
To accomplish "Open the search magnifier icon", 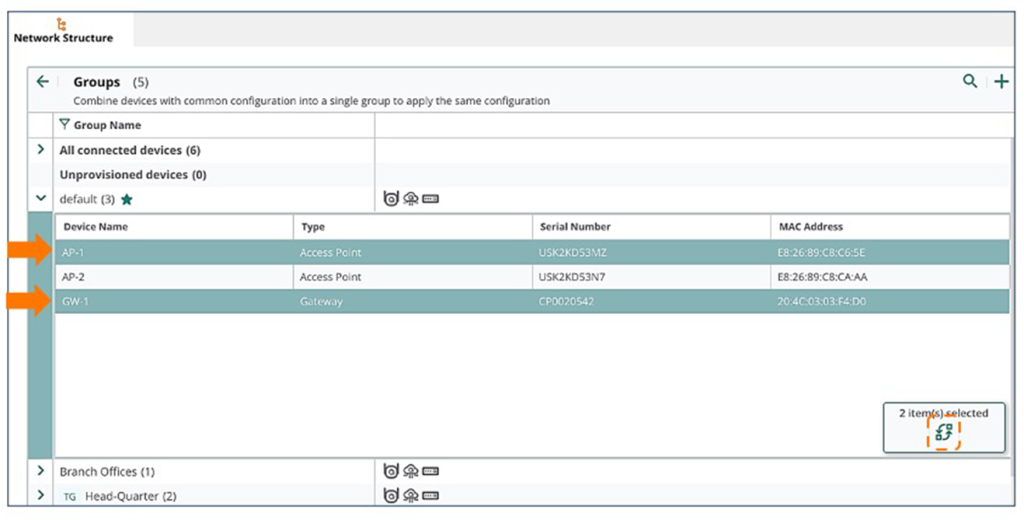I will click(969, 82).
